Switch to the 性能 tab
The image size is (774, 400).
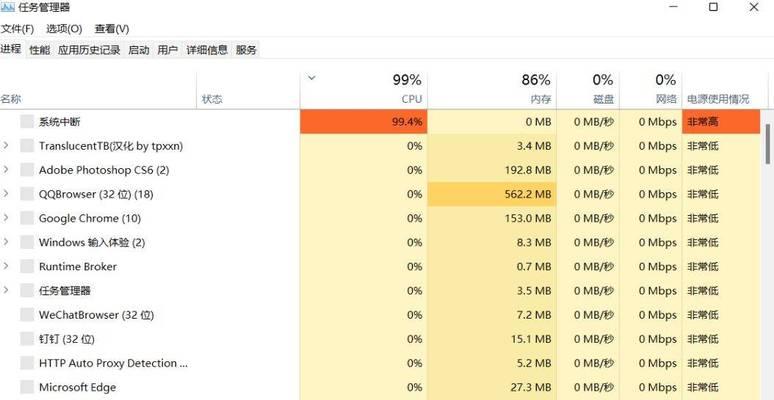39,50
